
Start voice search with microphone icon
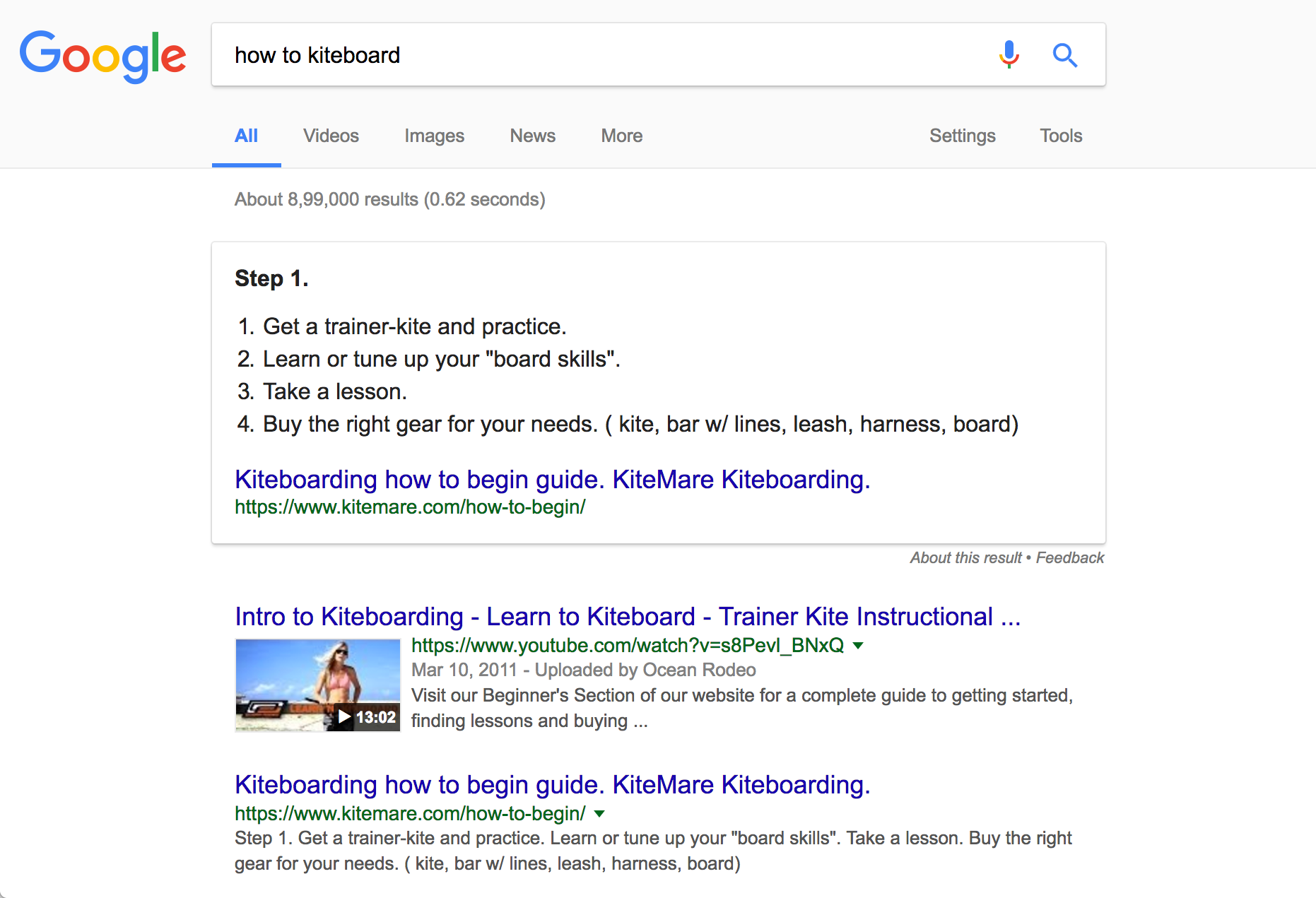(1009, 54)
